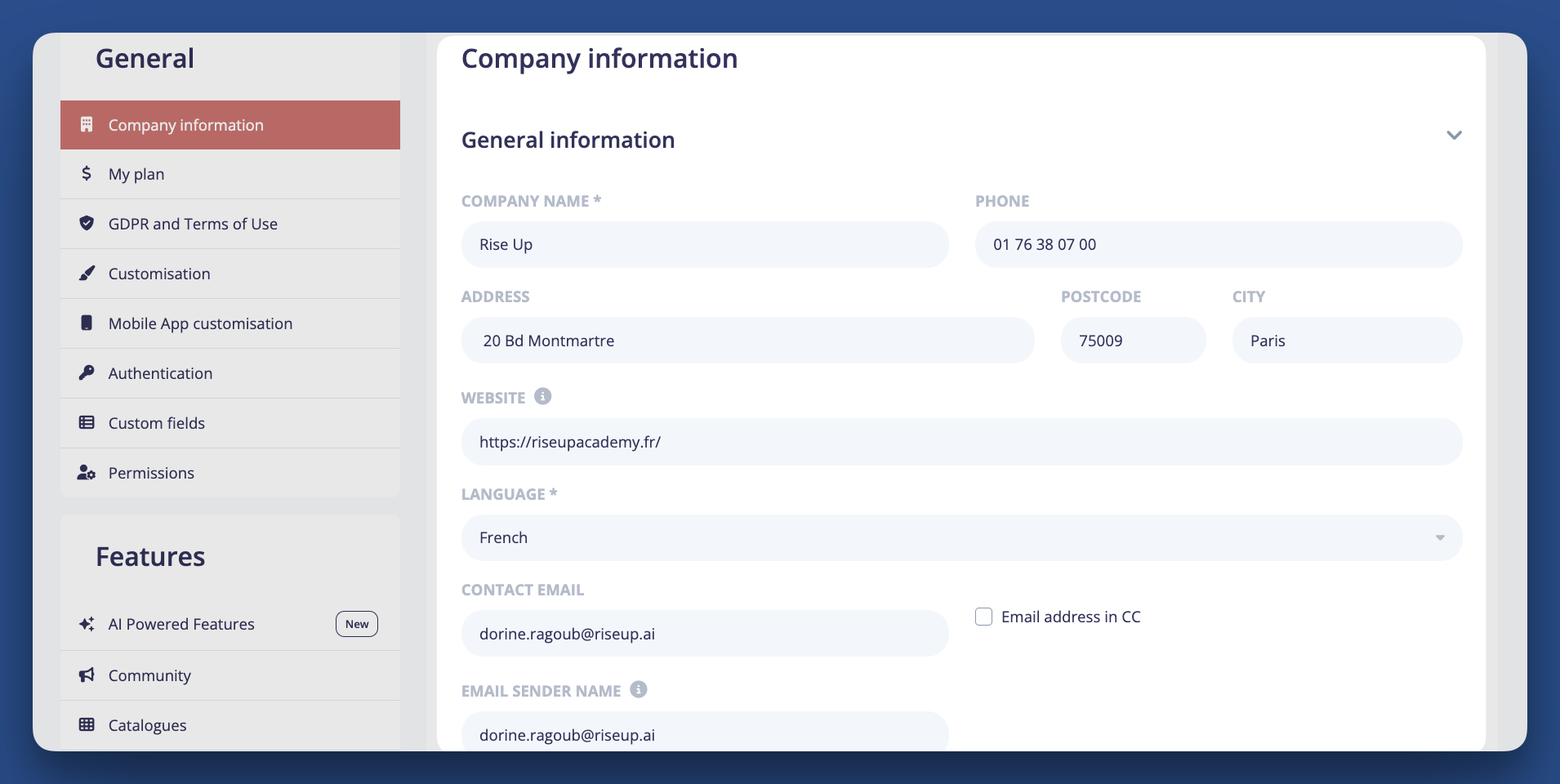Screen dimensions: 1560x784
Task: Click the General sidebar heading
Action: 145,59
